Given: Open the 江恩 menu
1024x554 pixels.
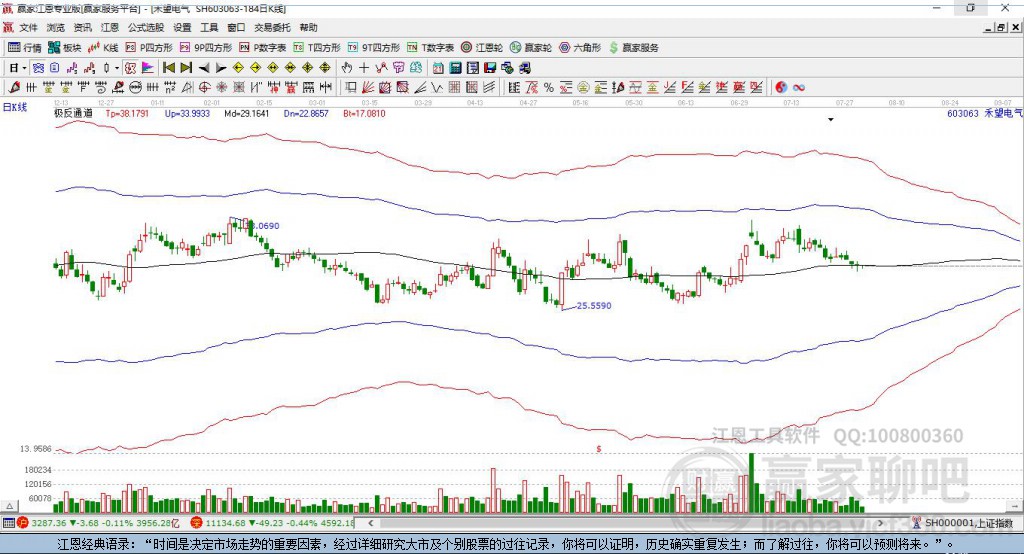Looking at the screenshot, I should (x=110, y=27).
